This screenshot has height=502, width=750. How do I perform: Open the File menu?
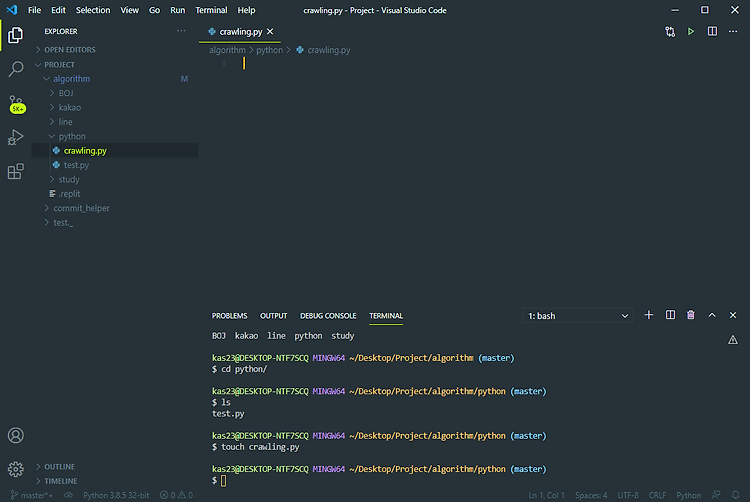click(x=34, y=10)
